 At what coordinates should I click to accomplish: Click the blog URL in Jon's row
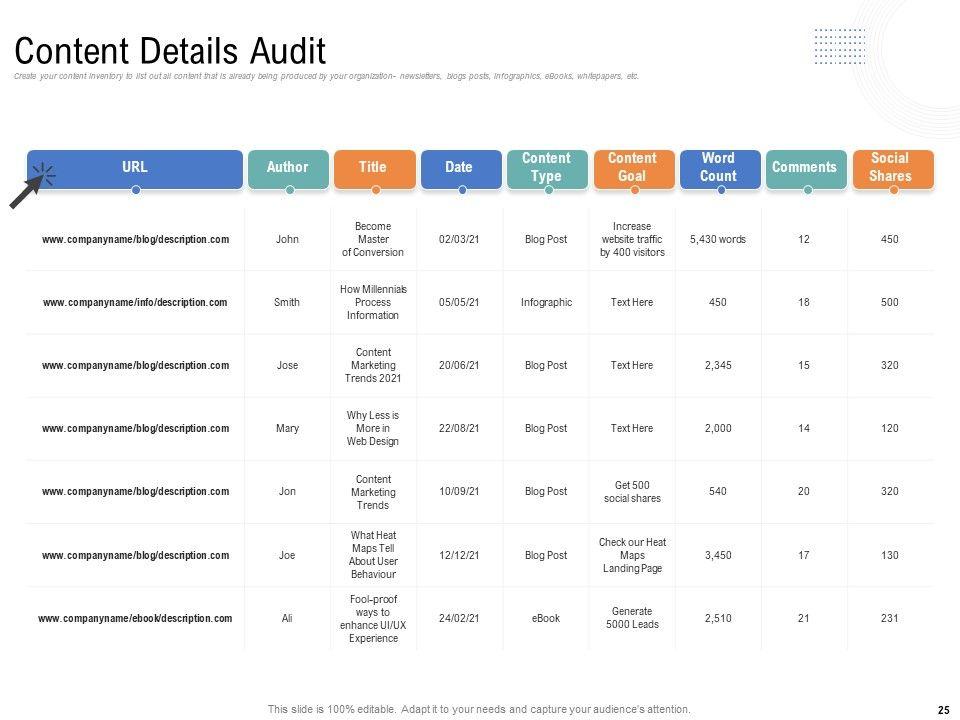point(135,492)
